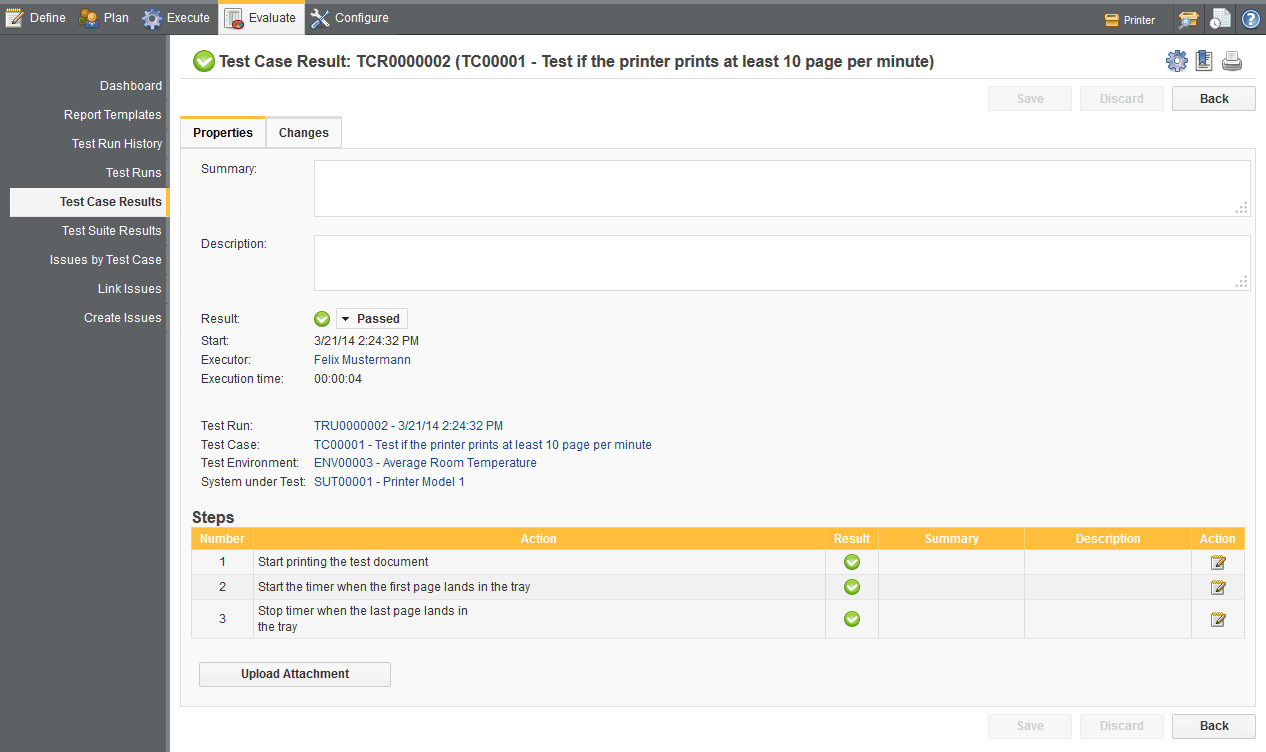Select 'Start printing the test document' step text
The image size is (1266, 752).
[x=343, y=562]
